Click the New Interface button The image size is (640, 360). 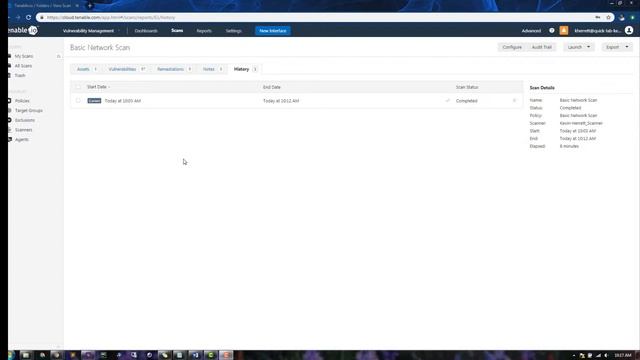coord(273,31)
